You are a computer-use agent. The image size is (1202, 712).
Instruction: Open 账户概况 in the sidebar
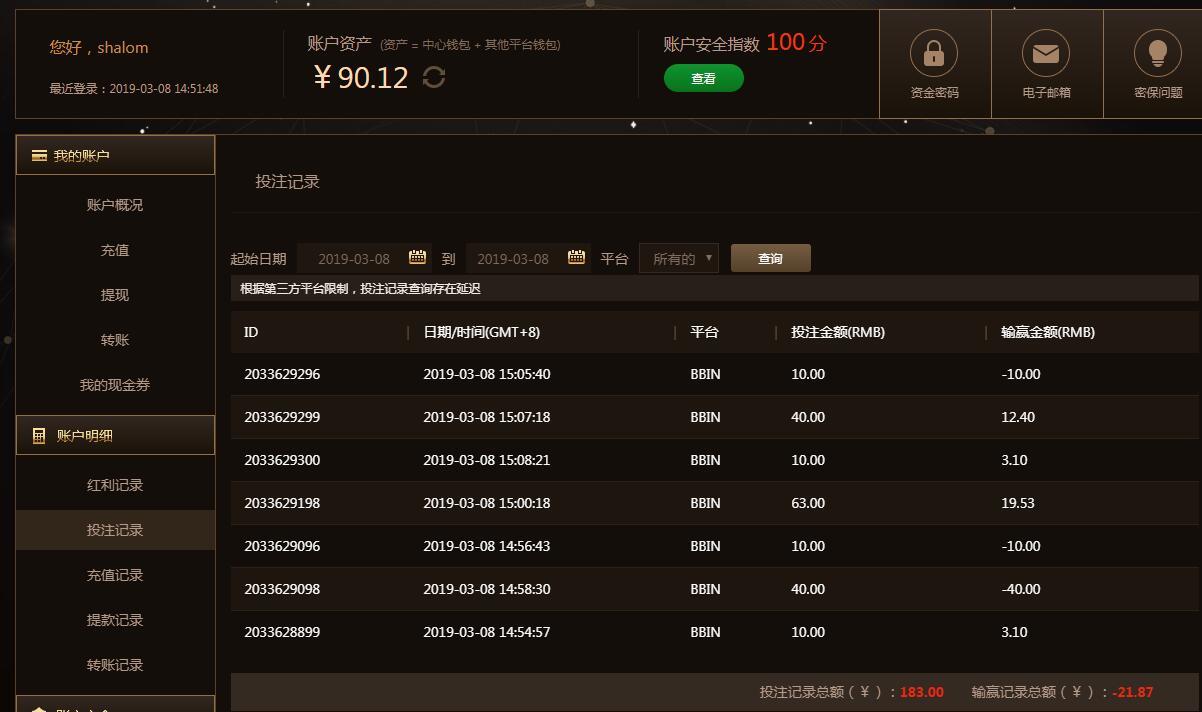(115, 205)
